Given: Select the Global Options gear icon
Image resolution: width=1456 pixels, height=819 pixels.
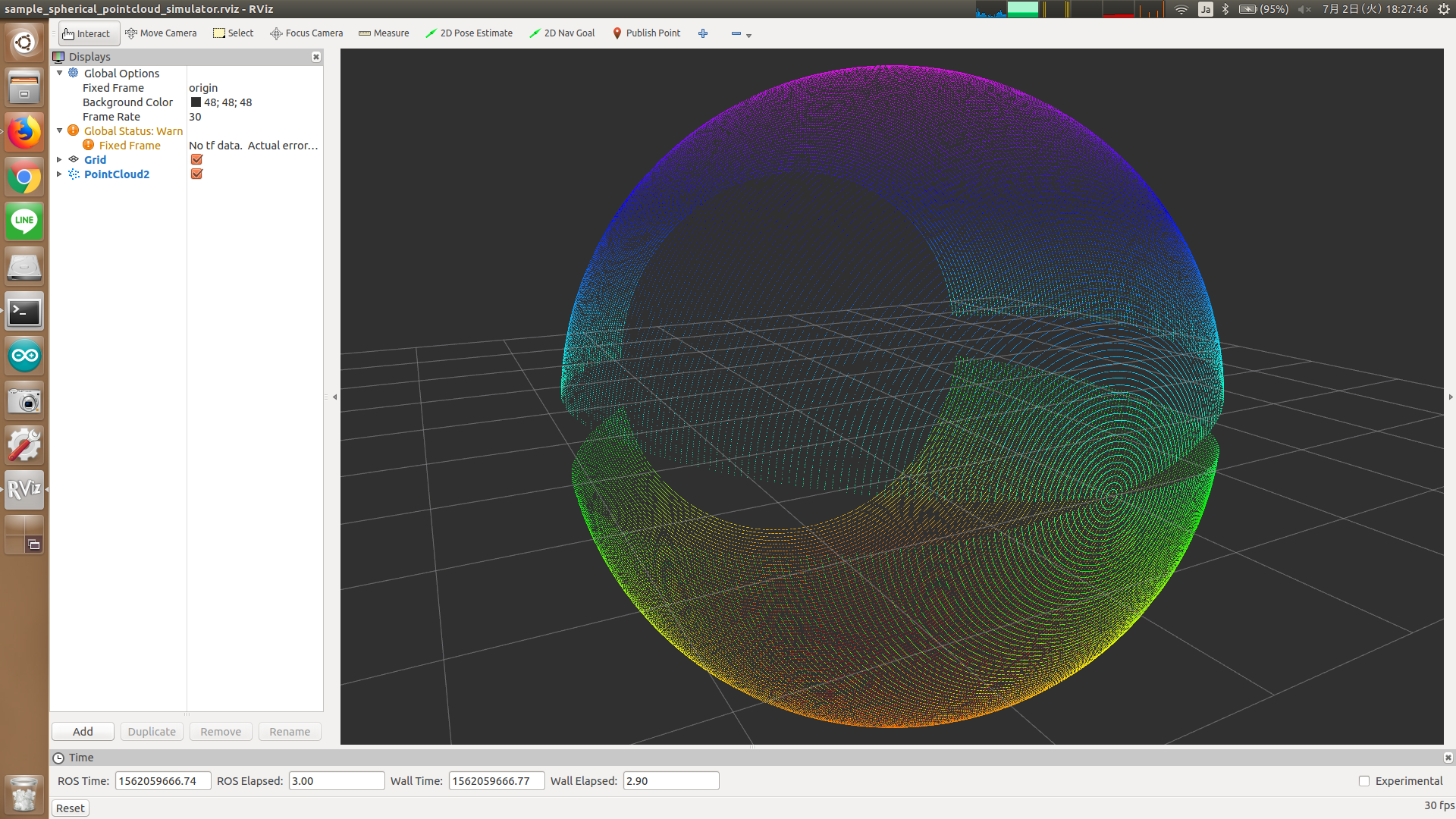Looking at the screenshot, I should (74, 73).
